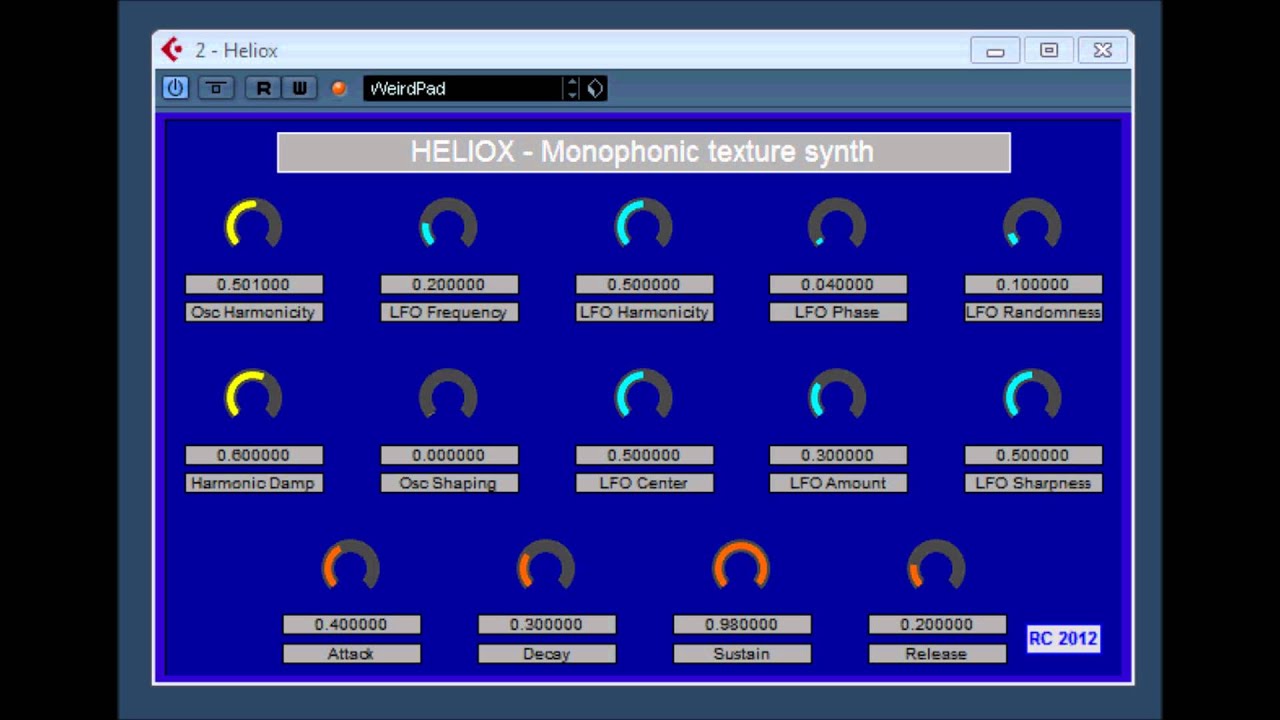
Task: Click the Attack label
Action: tap(352, 653)
